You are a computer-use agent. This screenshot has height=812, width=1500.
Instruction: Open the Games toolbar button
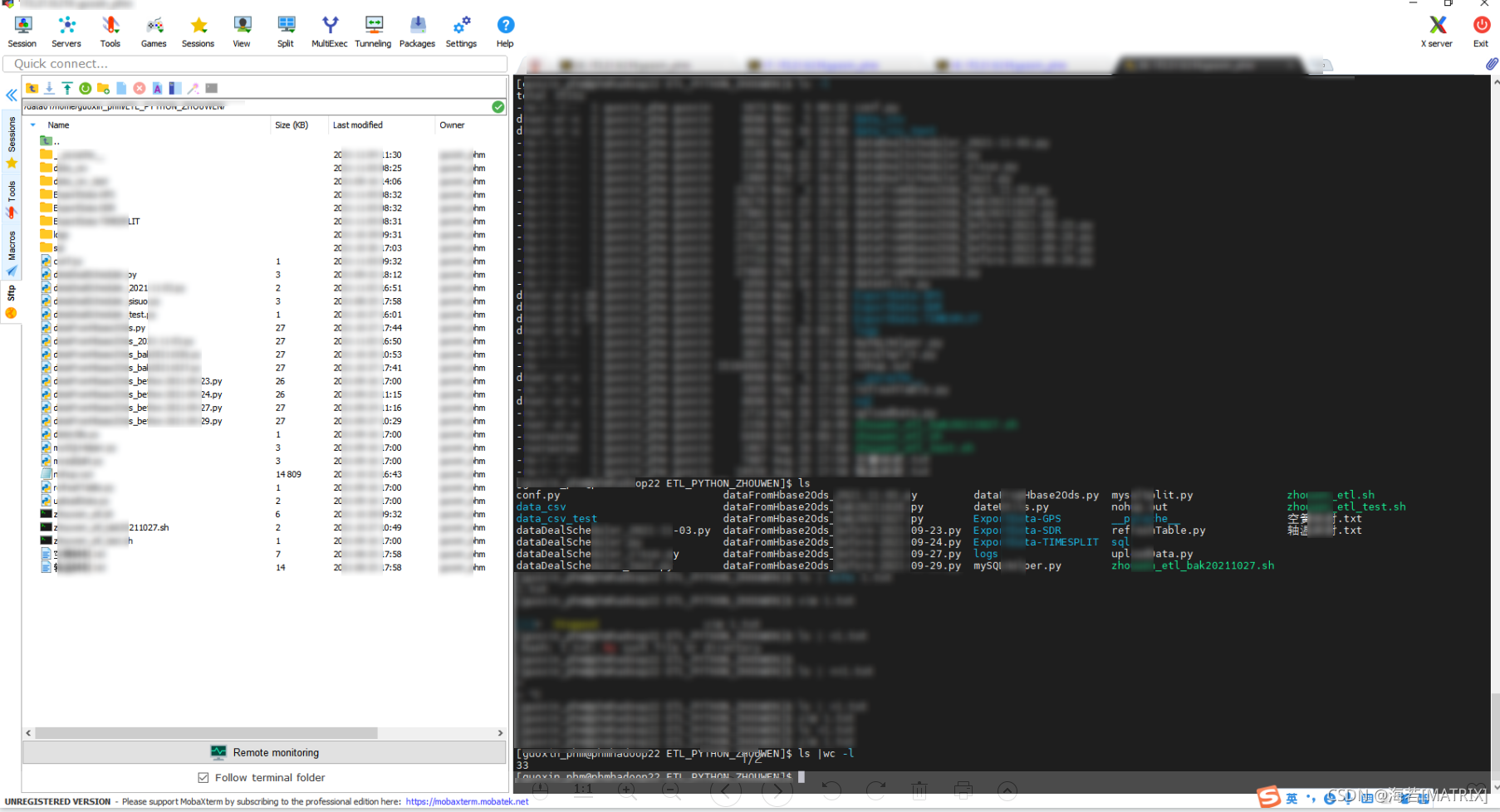(154, 32)
